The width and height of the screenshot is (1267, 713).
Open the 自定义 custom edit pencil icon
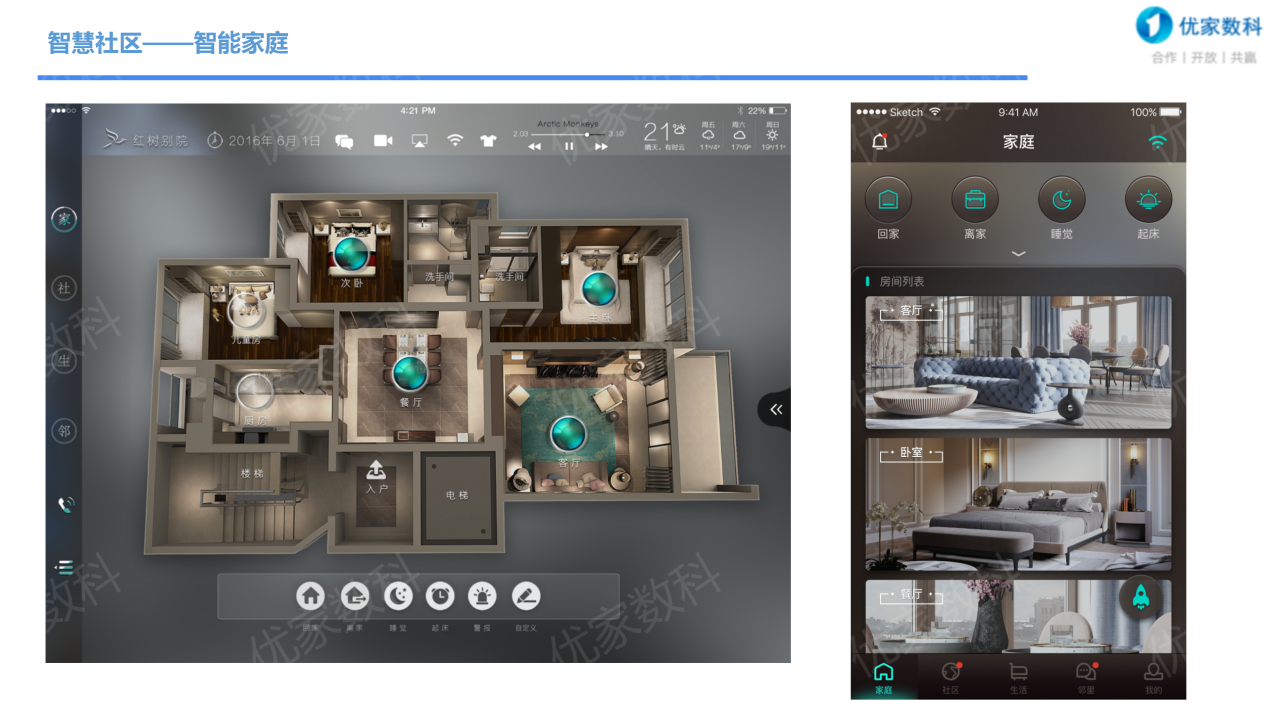click(526, 597)
